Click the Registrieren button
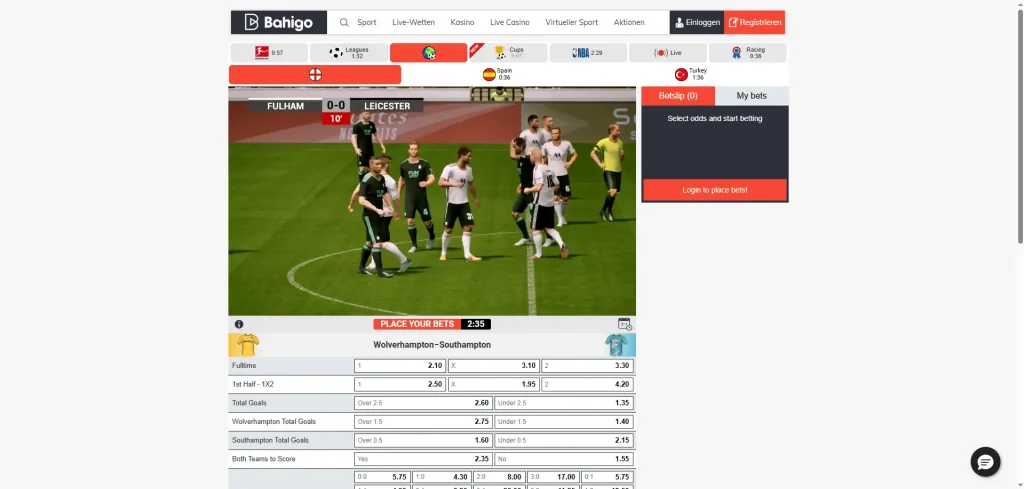This screenshot has height=489, width=1024. click(754, 22)
